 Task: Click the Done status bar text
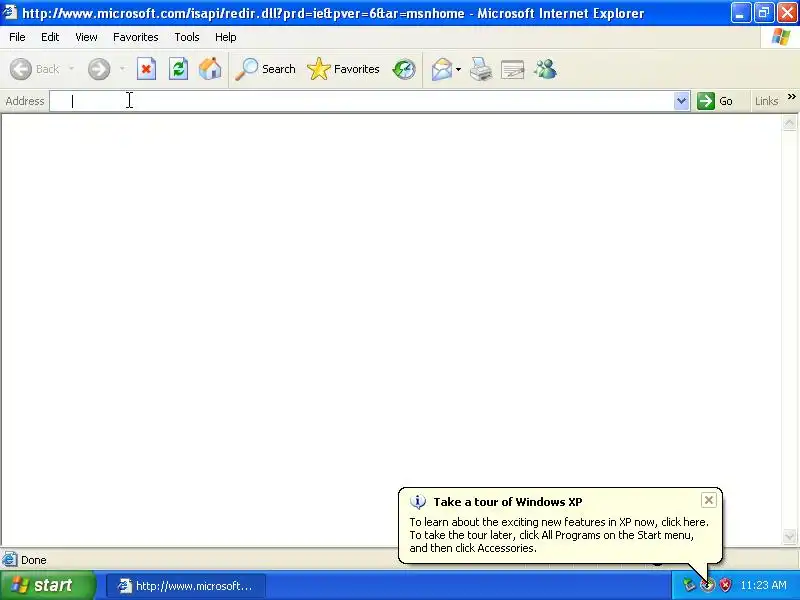point(34,560)
